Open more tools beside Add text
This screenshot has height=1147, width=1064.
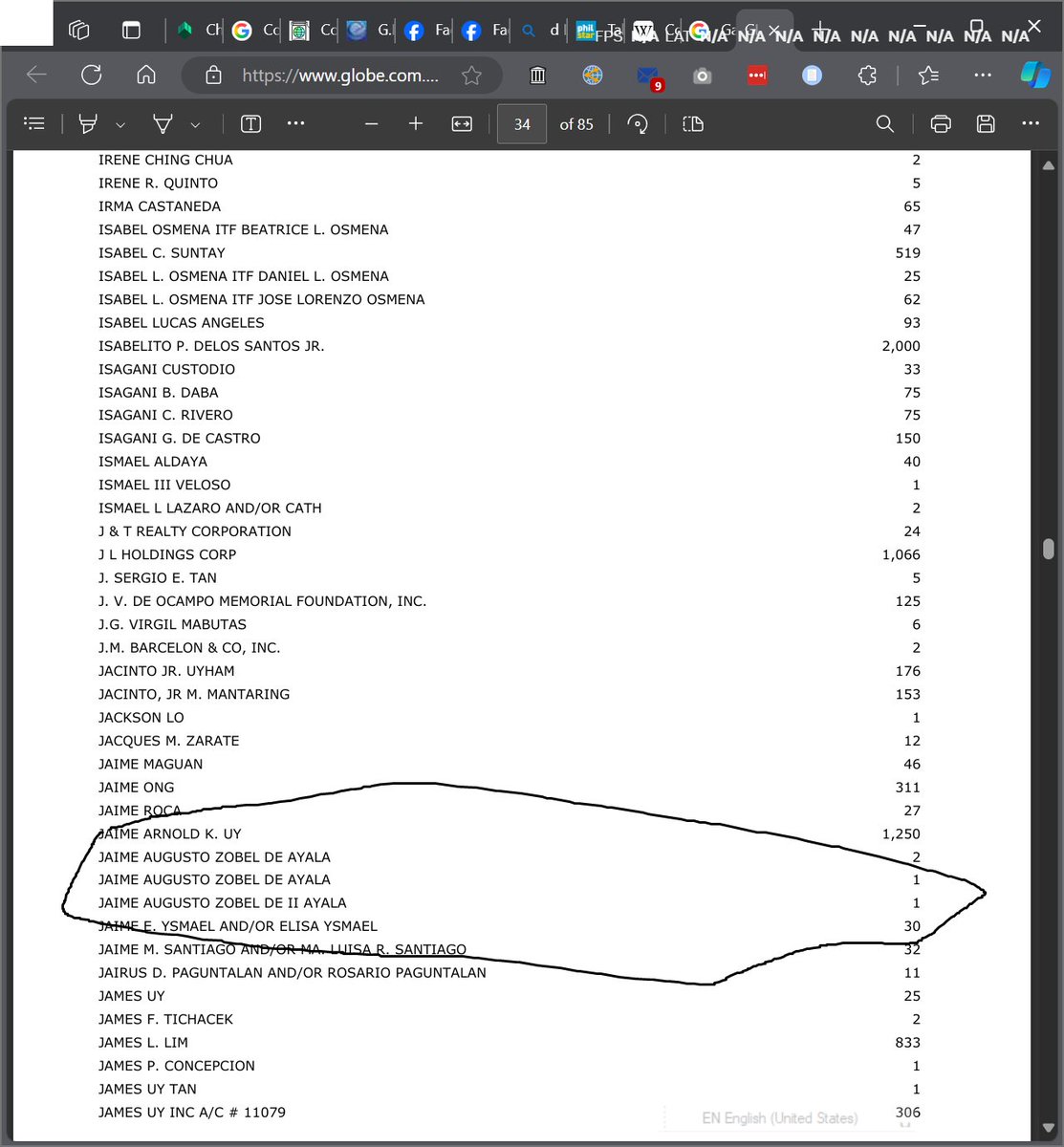[295, 123]
